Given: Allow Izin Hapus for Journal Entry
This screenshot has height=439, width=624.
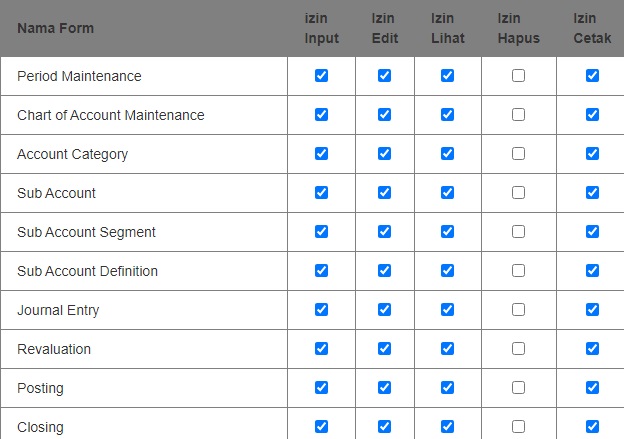Looking at the screenshot, I should click(518, 310).
